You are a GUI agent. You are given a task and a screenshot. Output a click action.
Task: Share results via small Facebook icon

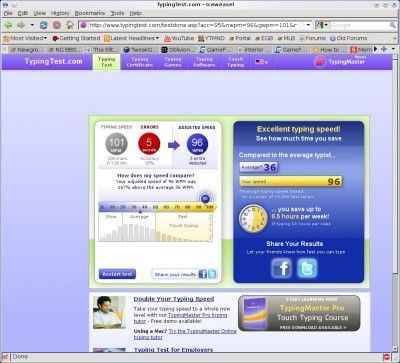pyautogui.click(x=203, y=274)
